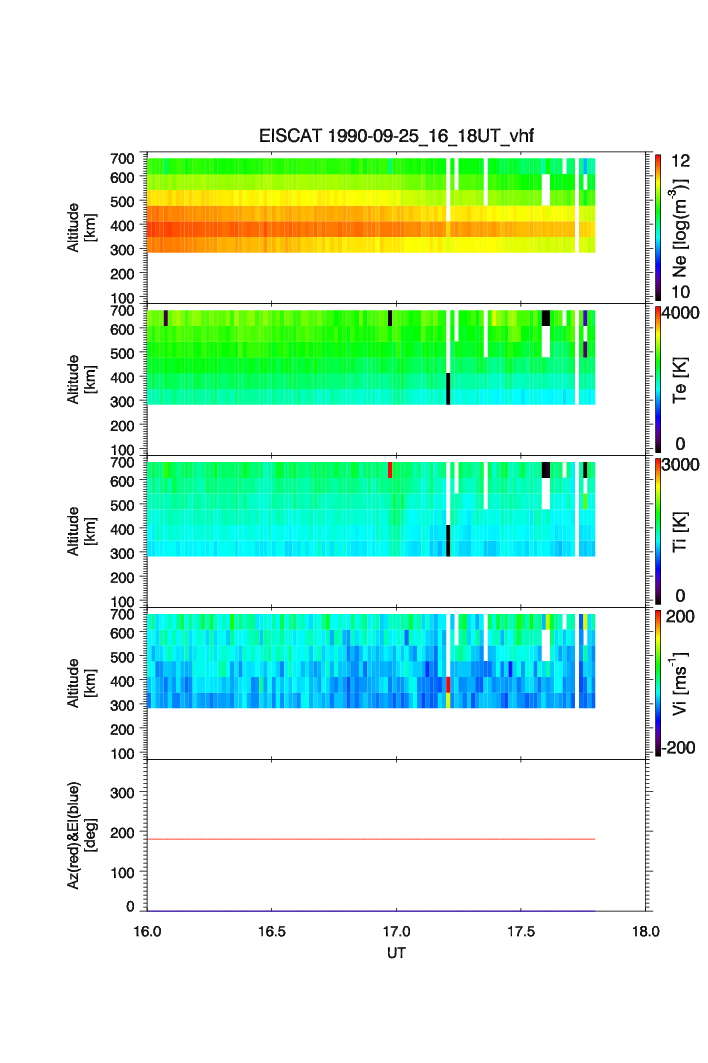Click the Vi [ms-1] colorbar label
The height and width of the screenshot is (1063, 708).
[680, 683]
